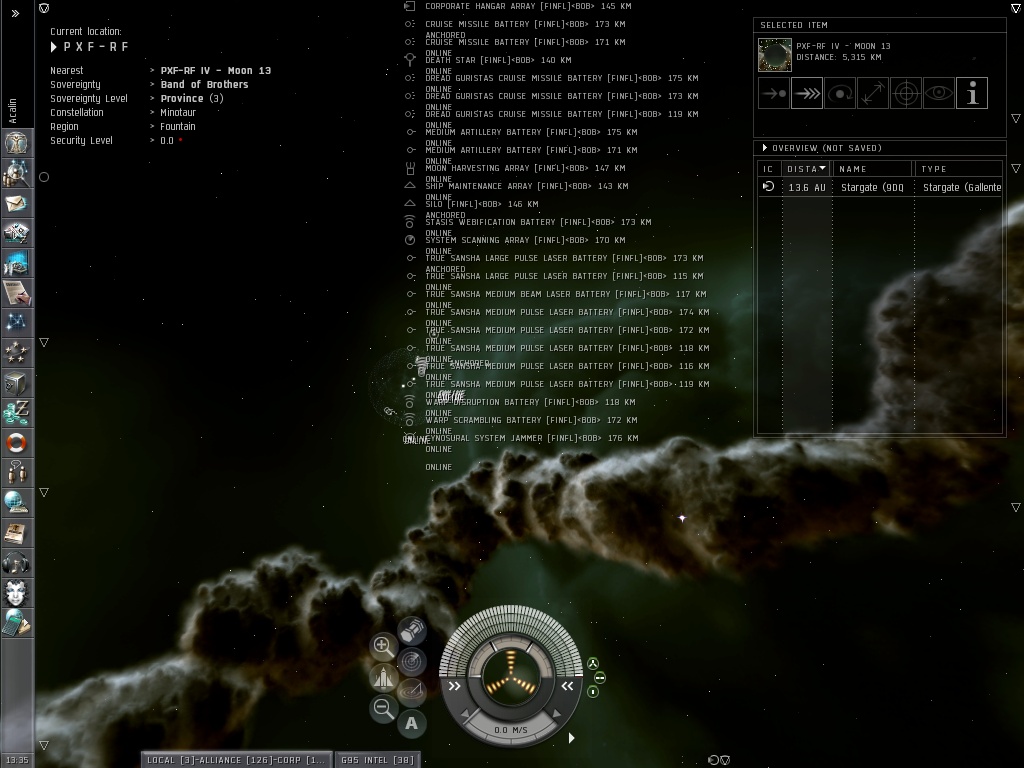The width and height of the screenshot is (1024, 768).
Task: Open People & Places magnifier icon
Action: 16,172
